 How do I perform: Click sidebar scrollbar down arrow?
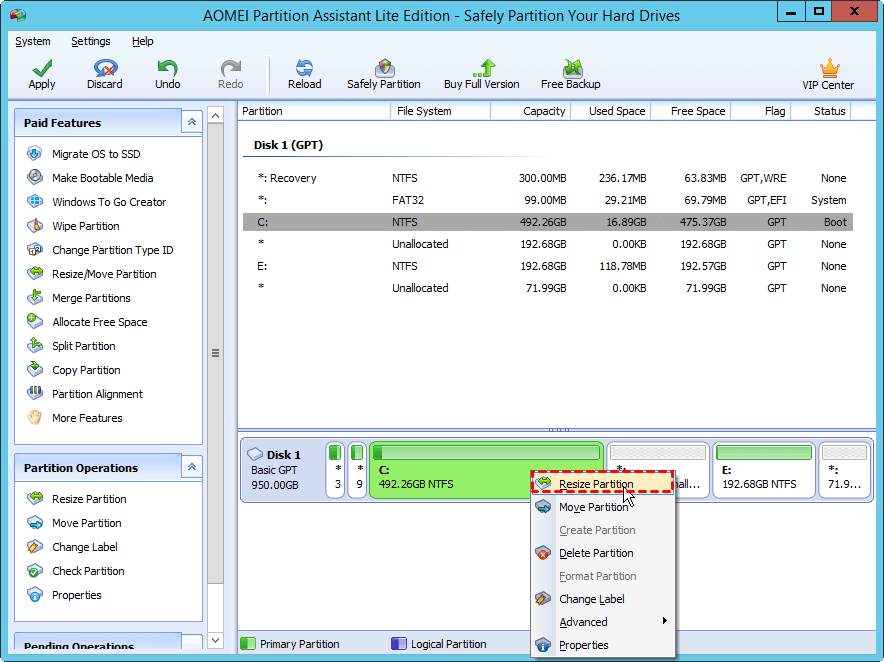click(215, 640)
